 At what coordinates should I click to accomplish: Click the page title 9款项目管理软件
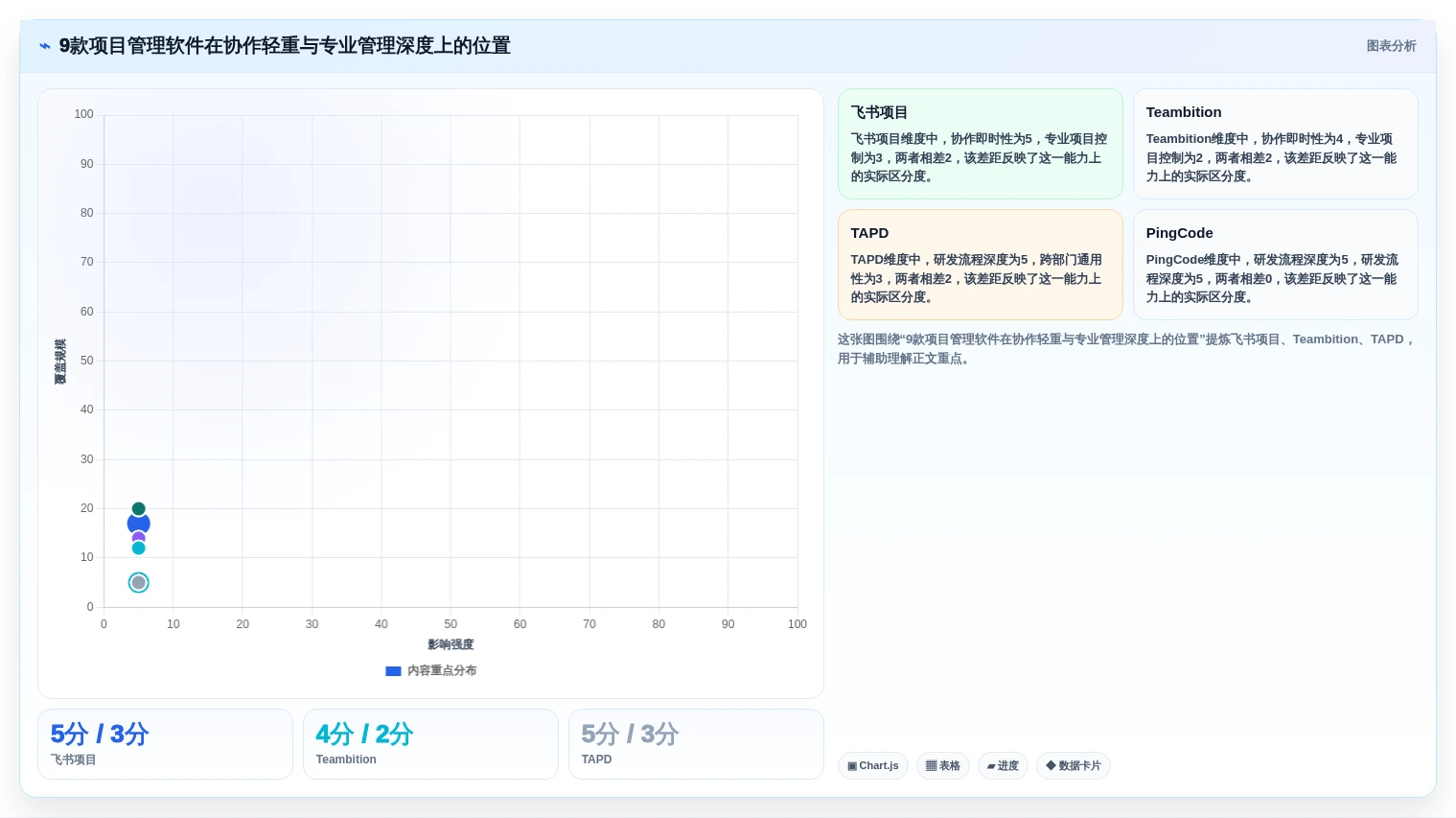click(x=285, y=46)
